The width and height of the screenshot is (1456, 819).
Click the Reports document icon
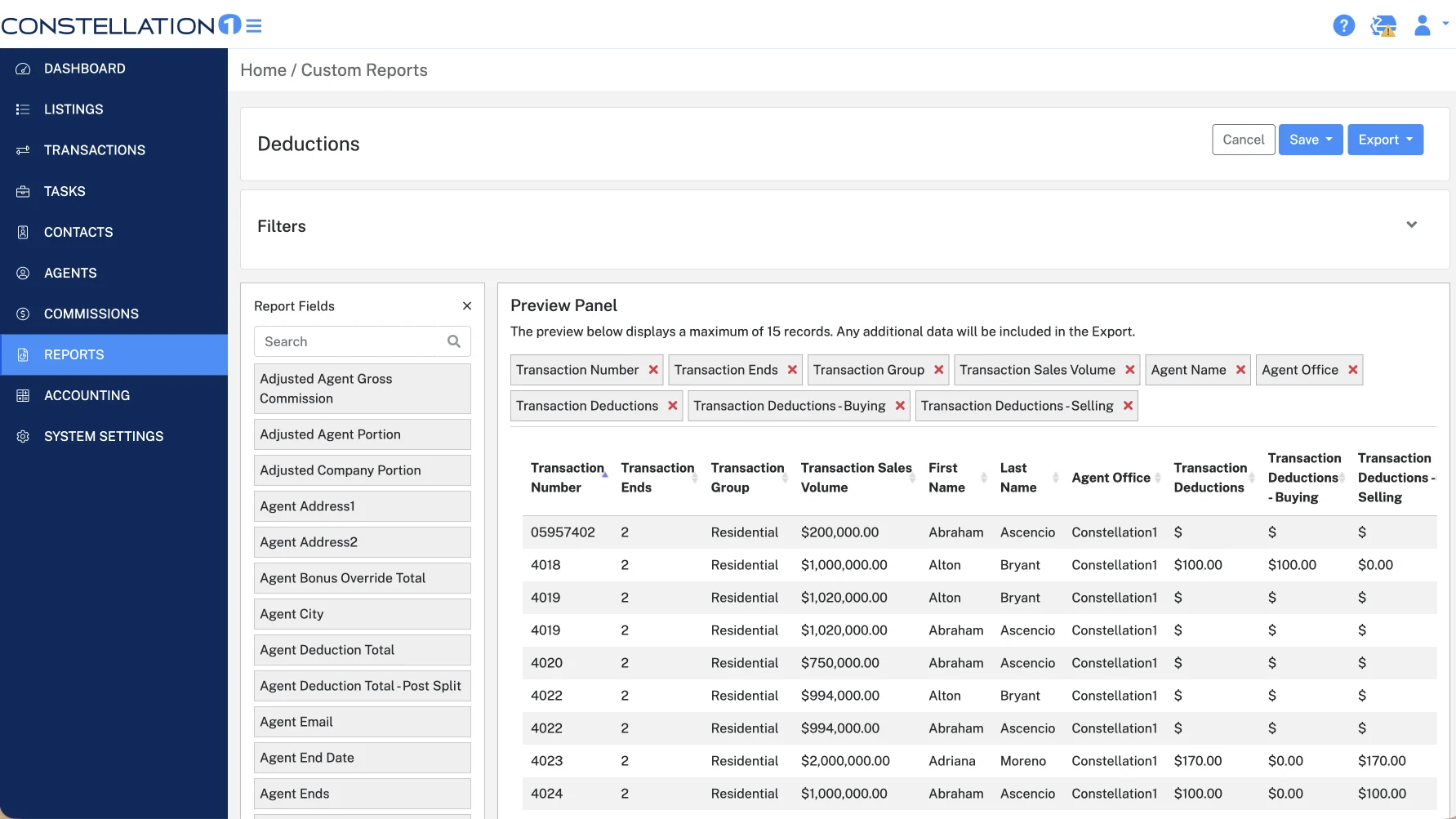23,354
